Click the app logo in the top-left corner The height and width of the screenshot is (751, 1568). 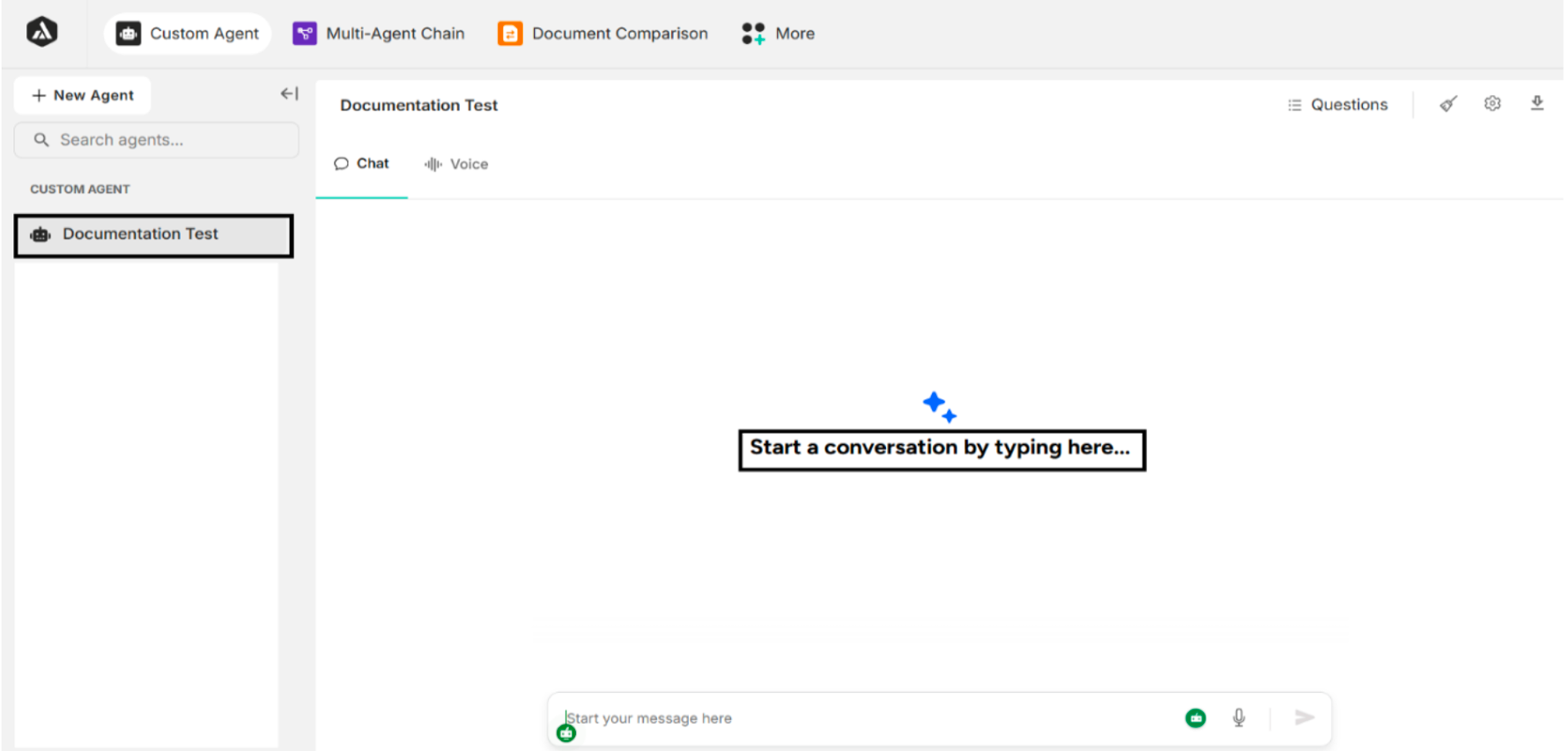click(41, 32)
